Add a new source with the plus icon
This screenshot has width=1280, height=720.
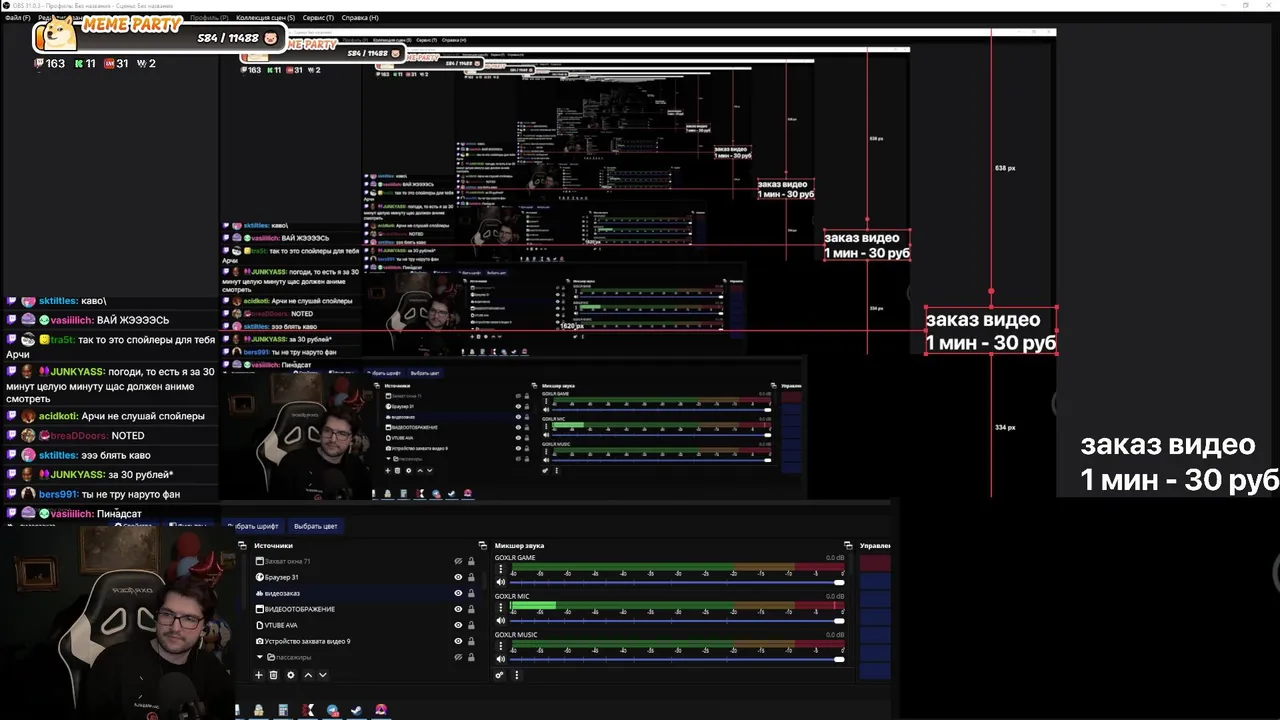pos(258,675)
